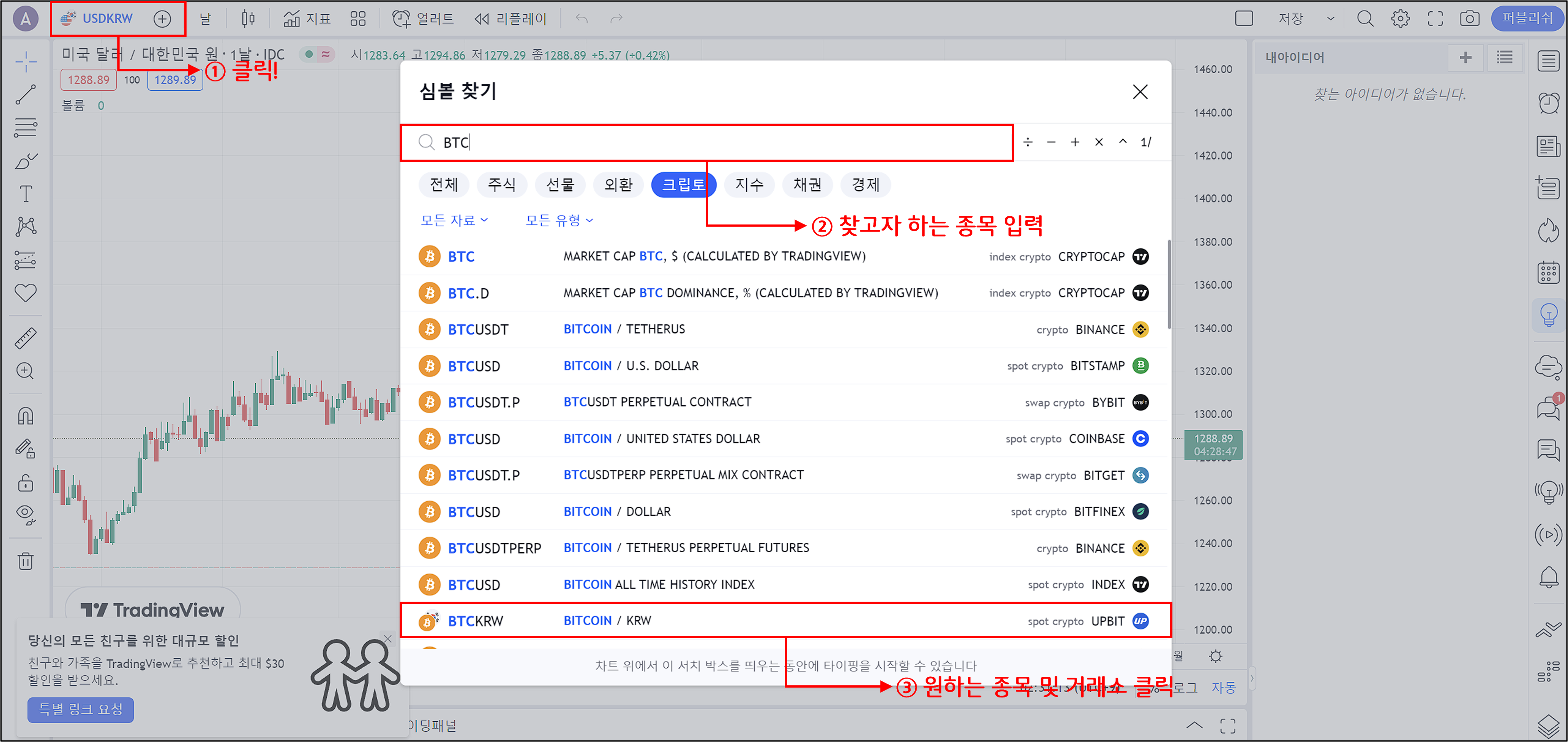Select the text annotation tool
Viewport: 1568px width, 742px height.
click(26, 193)
